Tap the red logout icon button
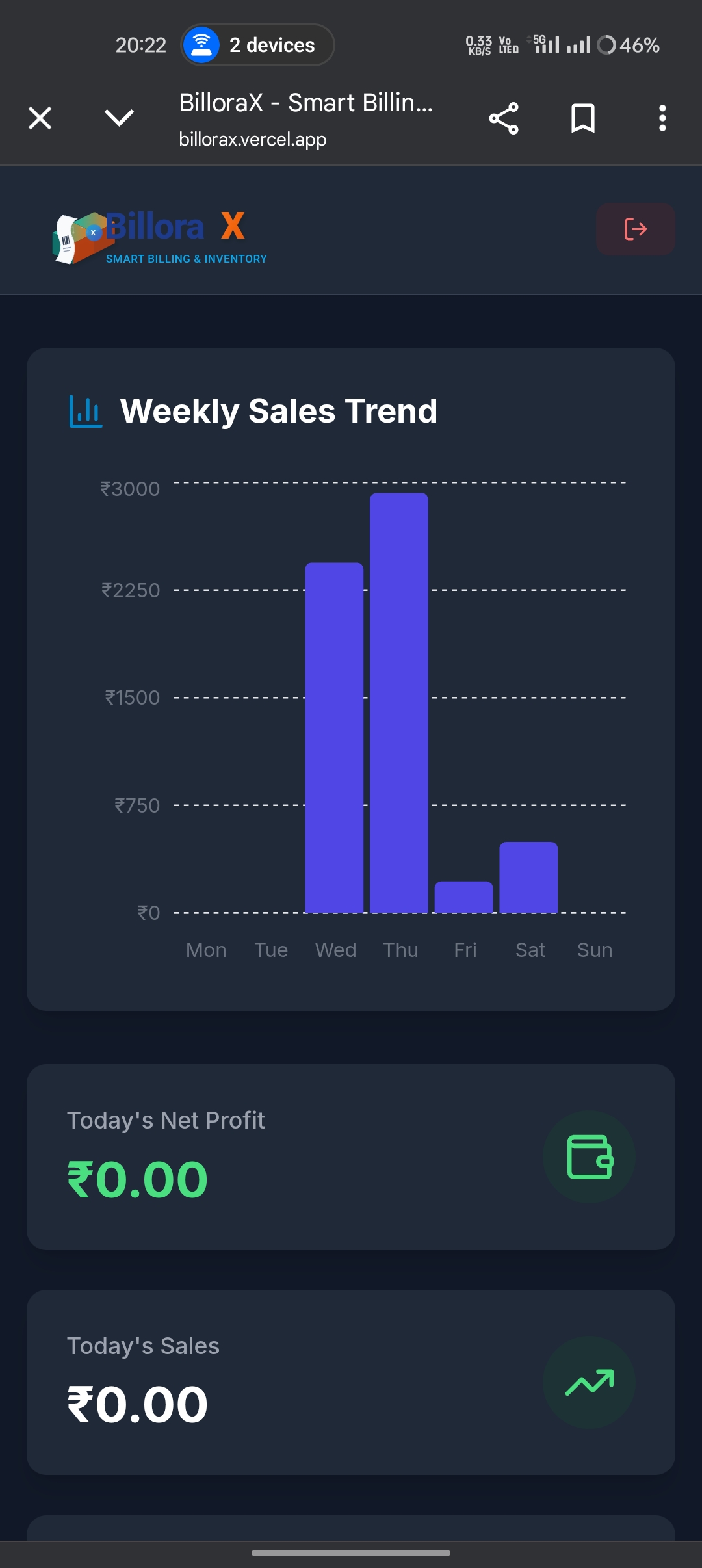The image size is (702, 1568). click(635, 229)
